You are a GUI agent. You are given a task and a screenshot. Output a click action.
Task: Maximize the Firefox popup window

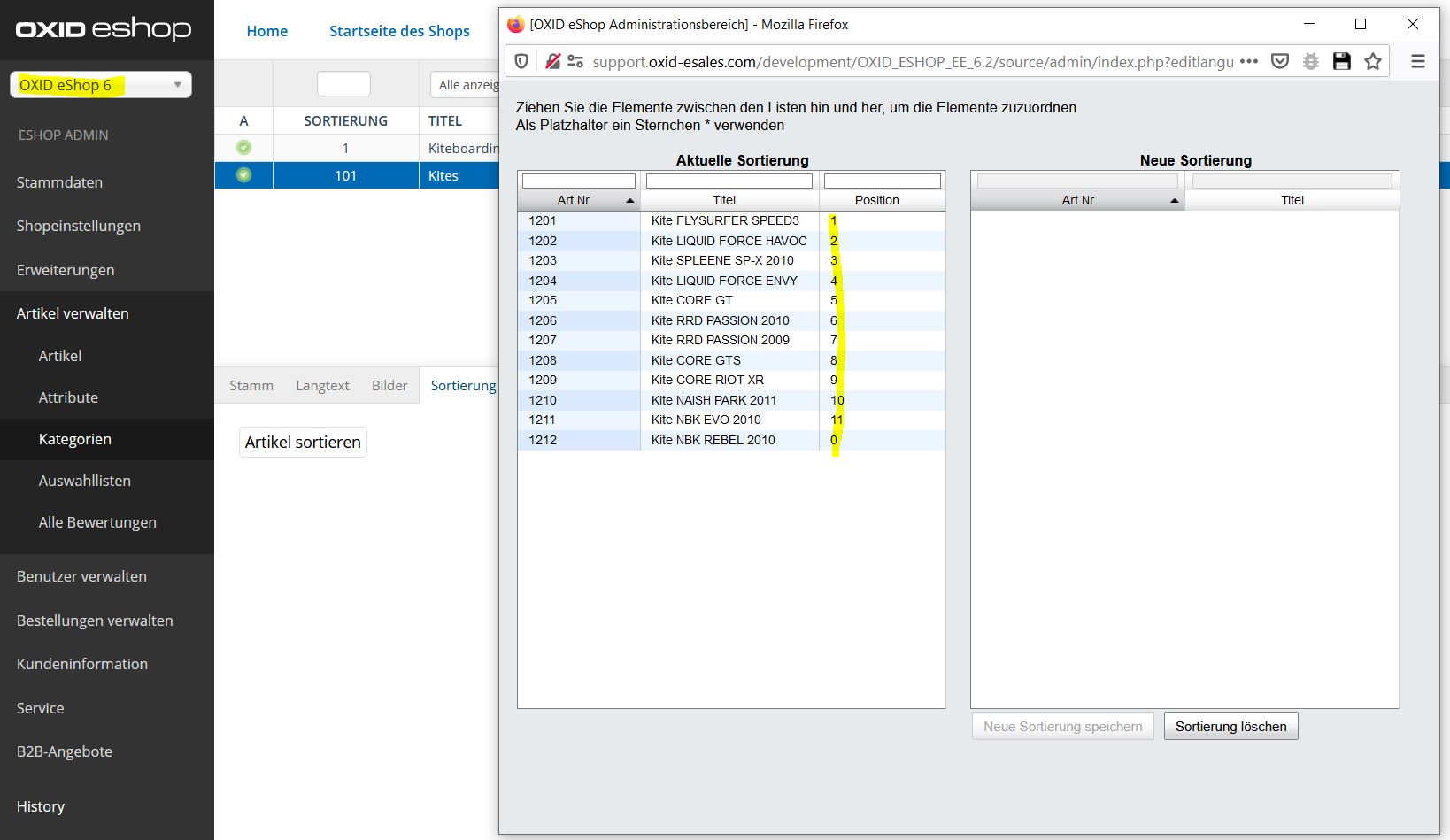1361,24
